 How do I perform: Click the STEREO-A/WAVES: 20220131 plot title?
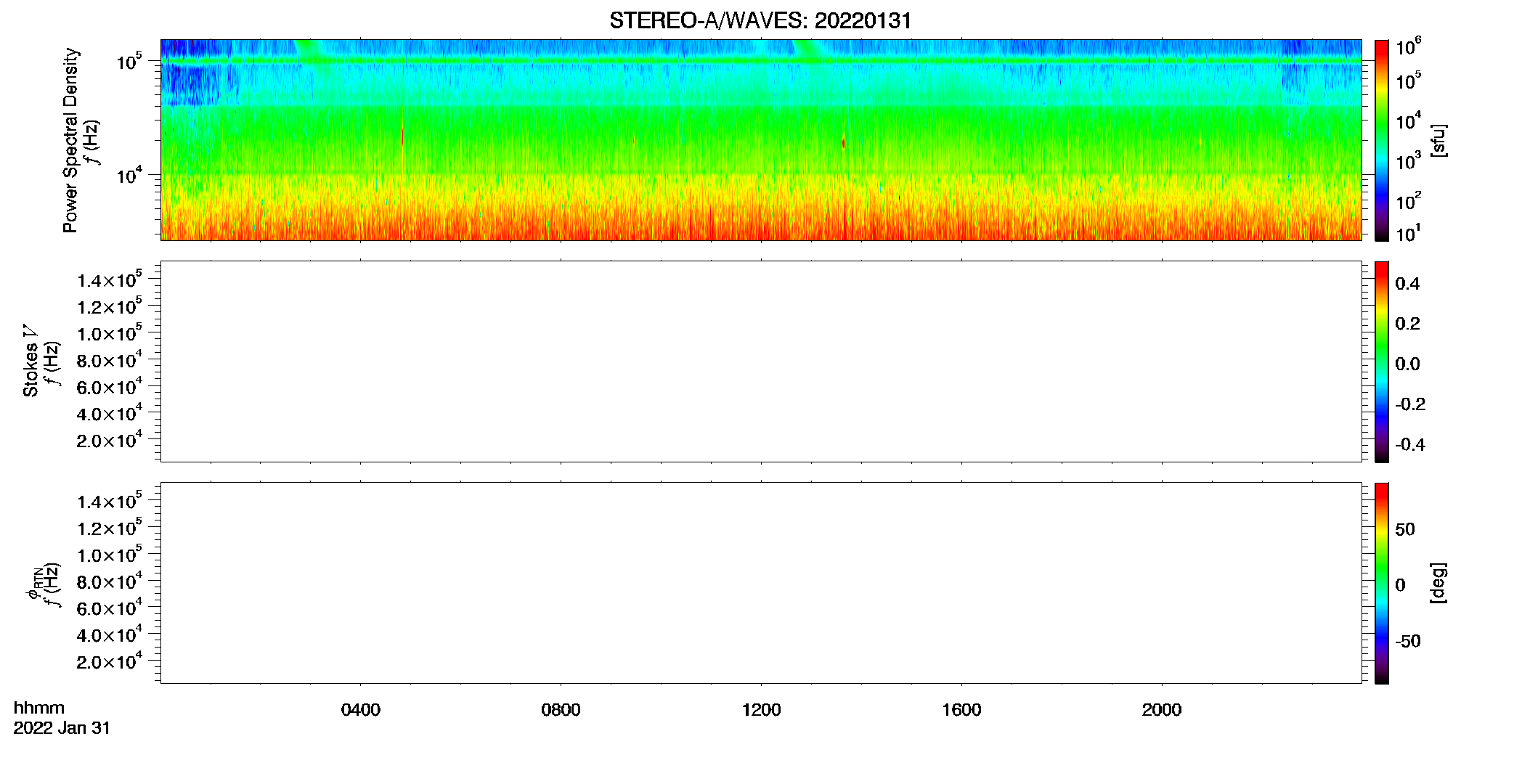click(760, 20)
